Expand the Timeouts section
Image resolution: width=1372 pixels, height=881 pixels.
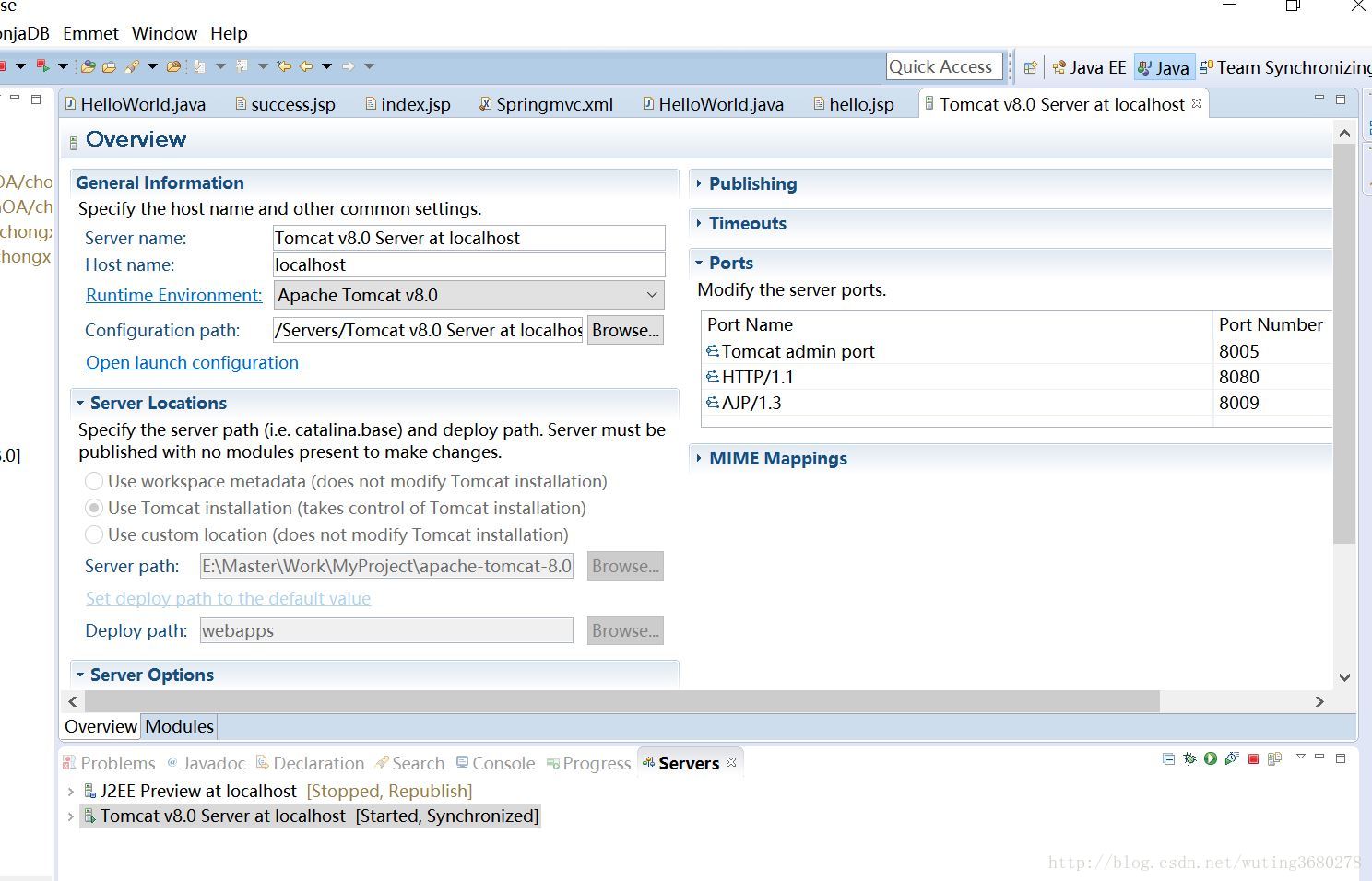click(x=699, y=223)
